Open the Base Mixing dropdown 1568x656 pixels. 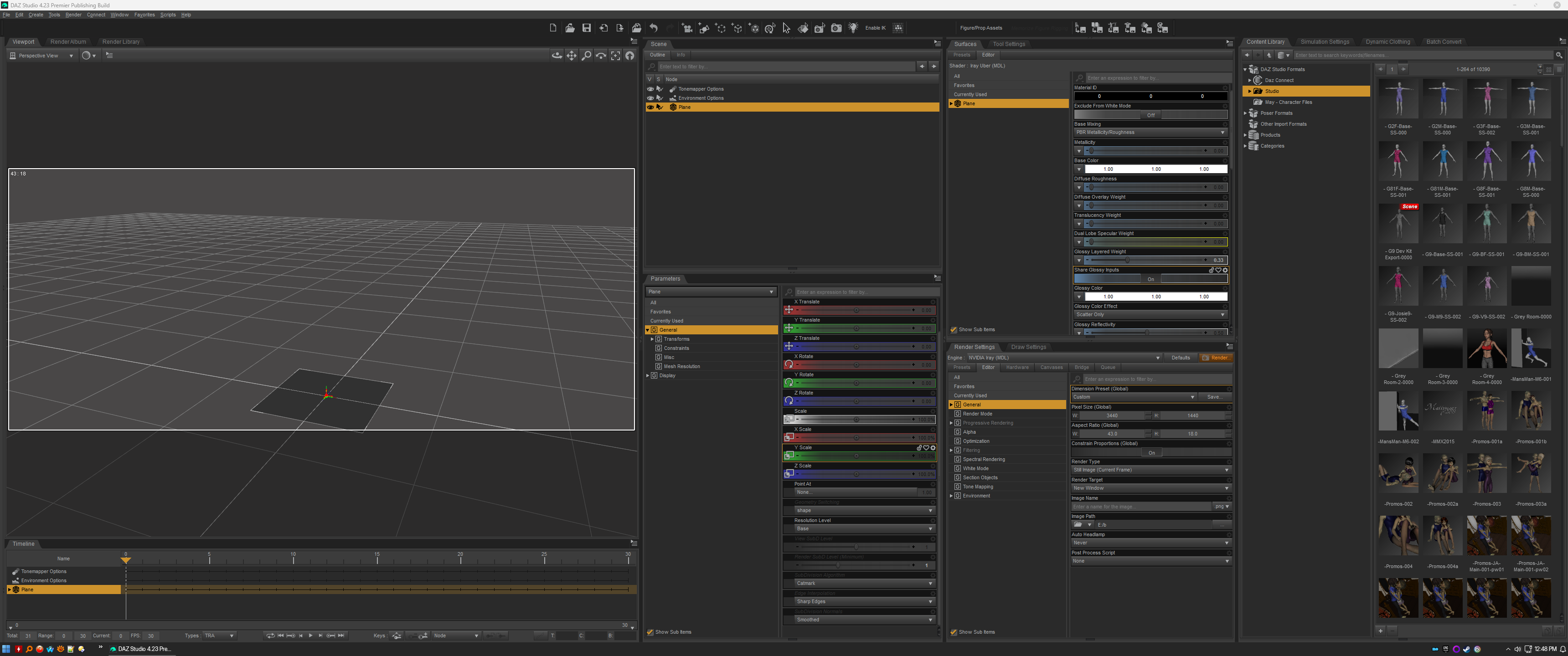(1150, 132)
